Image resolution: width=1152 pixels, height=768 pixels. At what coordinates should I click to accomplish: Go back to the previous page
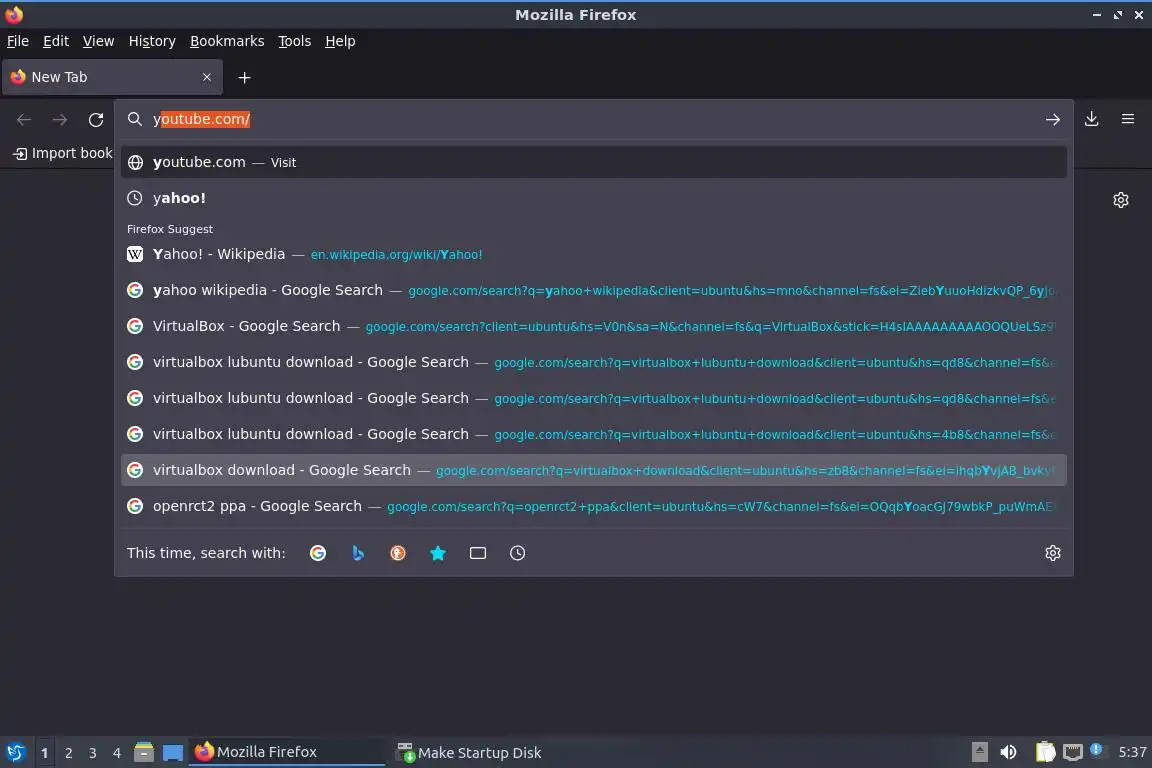click(24, 119)
